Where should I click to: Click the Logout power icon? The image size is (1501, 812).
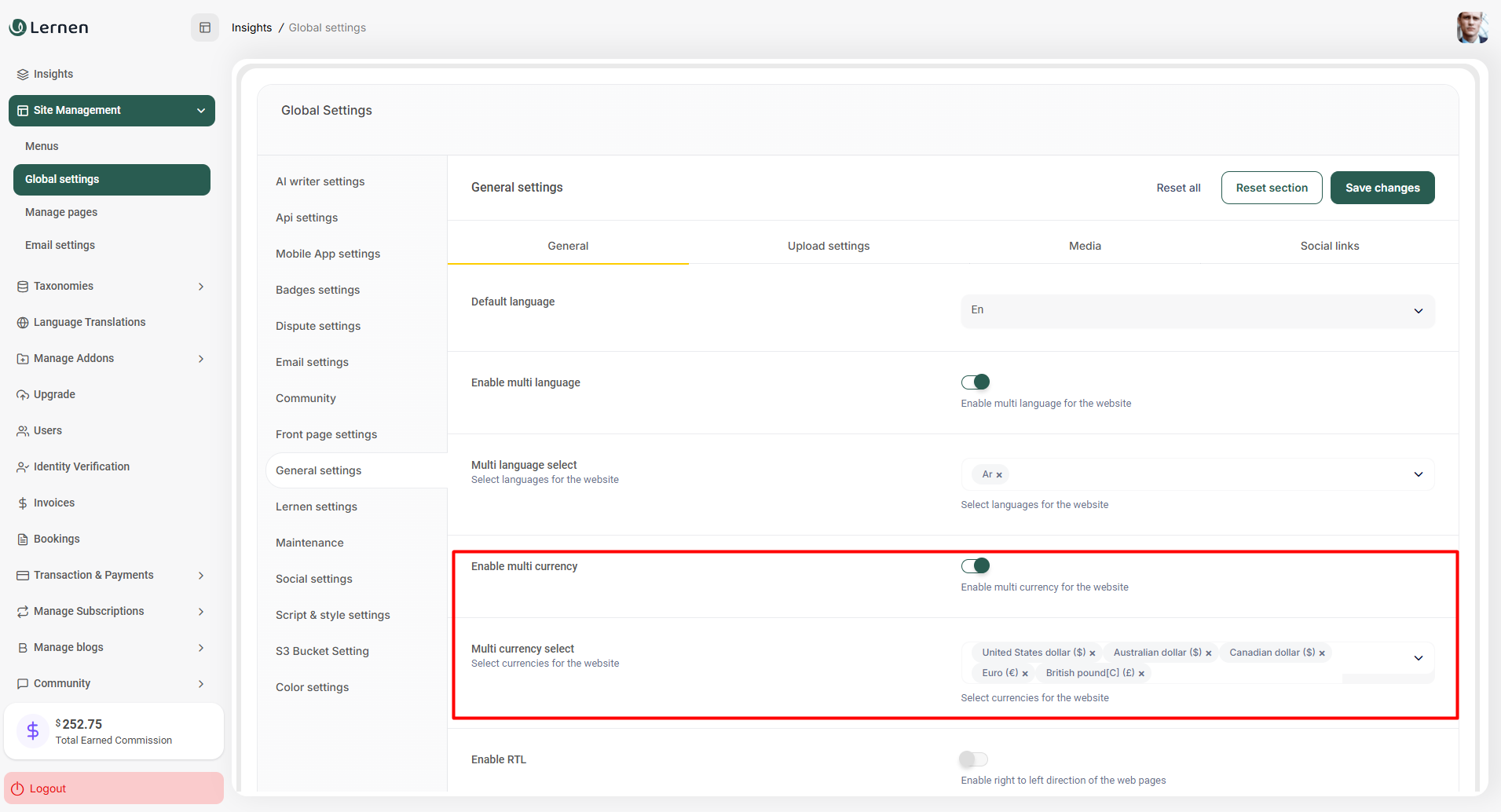coord(17,788)
